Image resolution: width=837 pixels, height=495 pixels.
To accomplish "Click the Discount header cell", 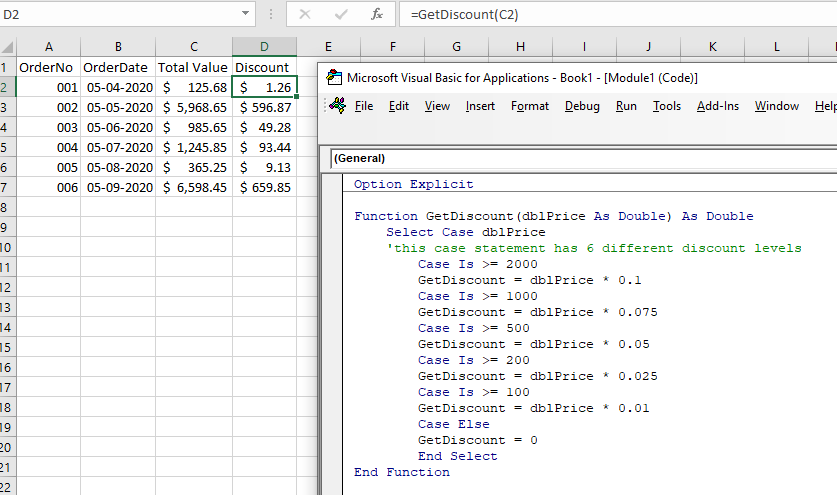I will (x=264, y=67).
